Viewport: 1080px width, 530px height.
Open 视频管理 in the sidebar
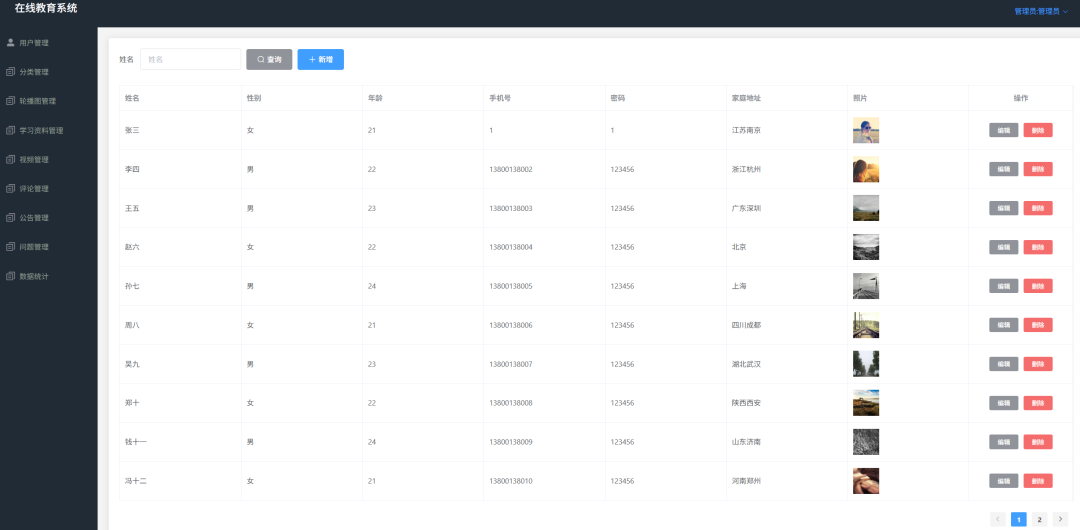coord(48,159)
